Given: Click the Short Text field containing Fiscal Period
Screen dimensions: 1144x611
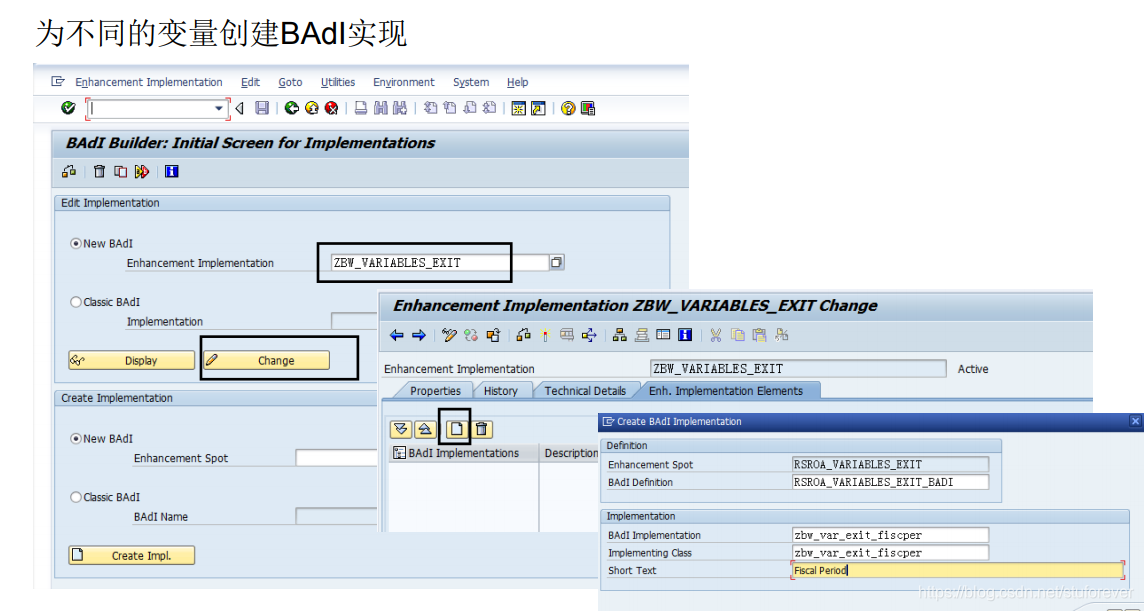Looking at the screenshot, I should [957, 570].
